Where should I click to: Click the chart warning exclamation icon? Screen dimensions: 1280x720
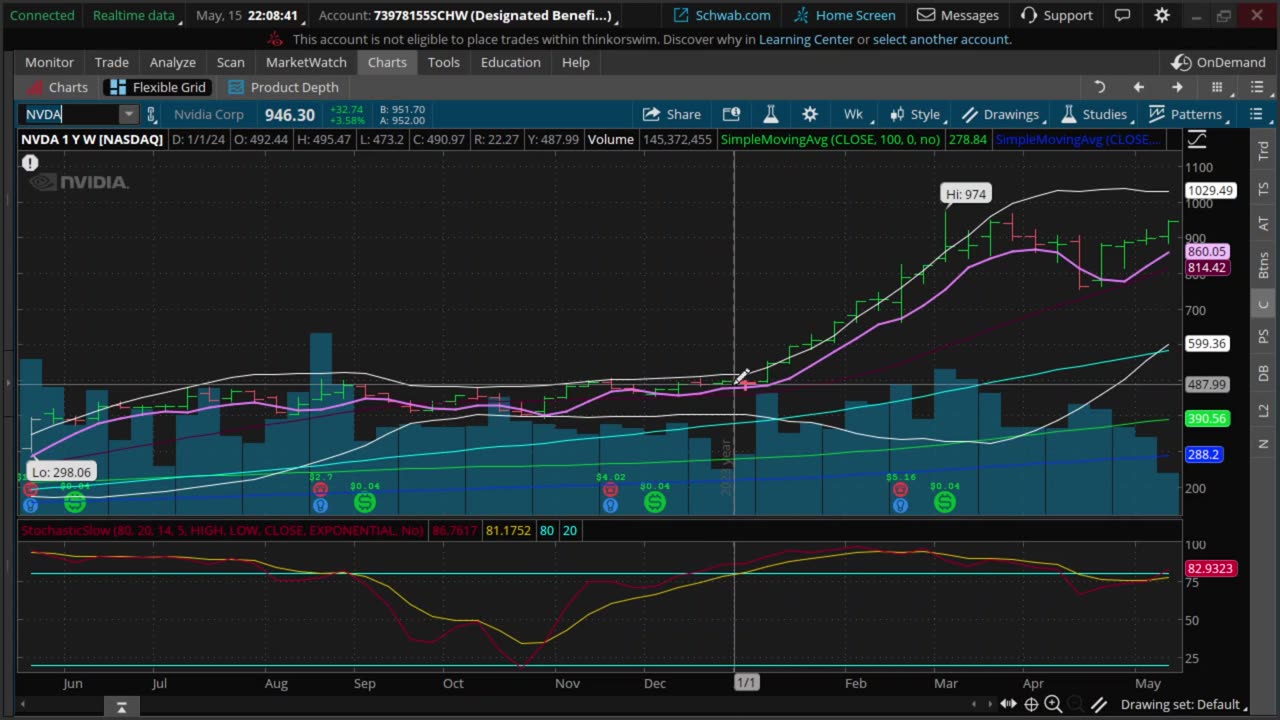(31, 162)
